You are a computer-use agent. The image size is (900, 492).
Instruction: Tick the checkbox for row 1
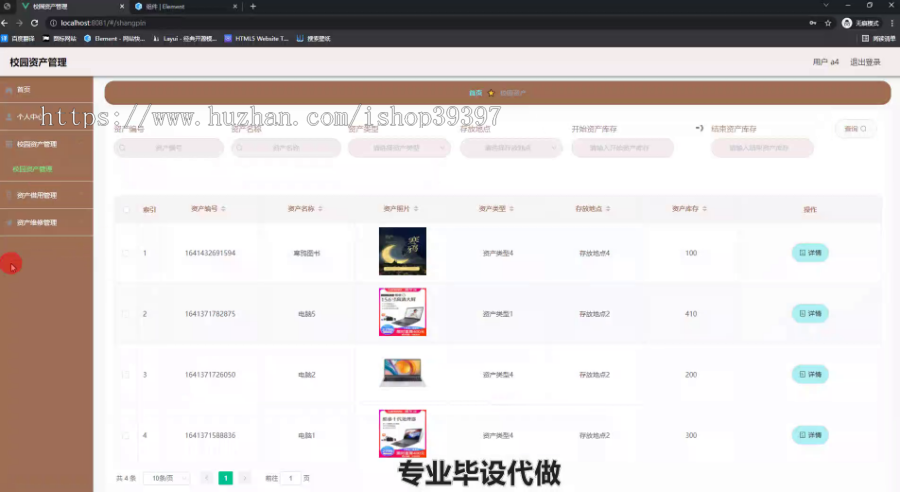pyautogui.click(x=126, y=253)
